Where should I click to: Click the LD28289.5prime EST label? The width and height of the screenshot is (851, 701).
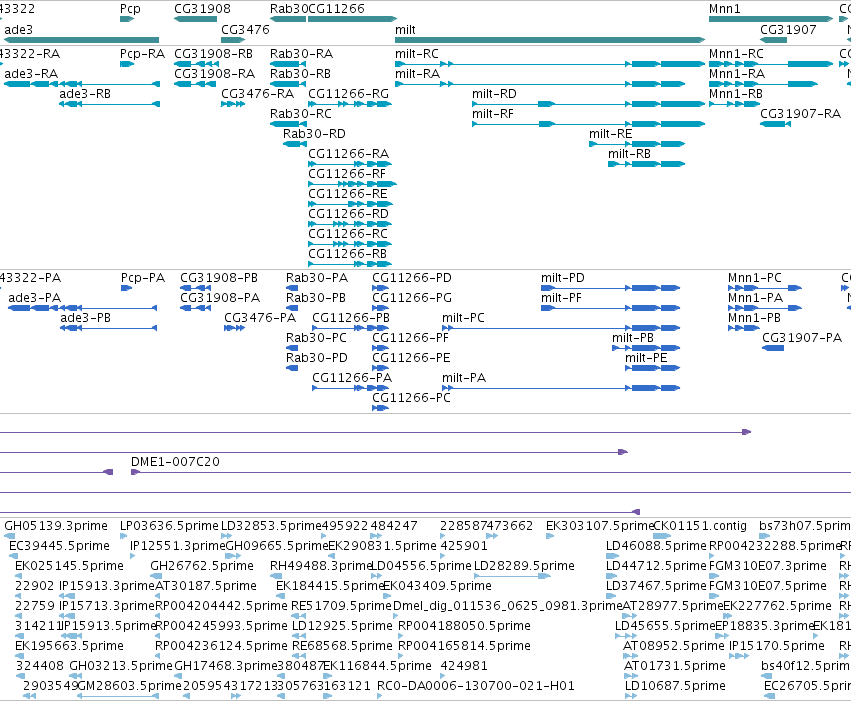coord(524,566)
